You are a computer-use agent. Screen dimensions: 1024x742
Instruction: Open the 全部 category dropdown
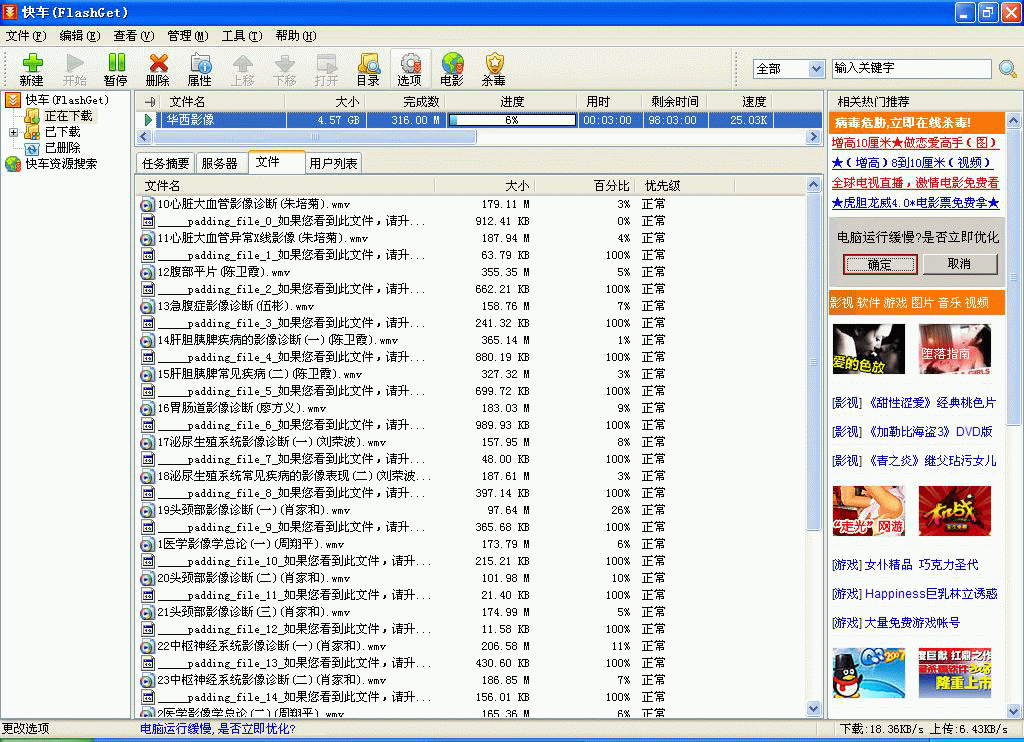pos(816,69)
